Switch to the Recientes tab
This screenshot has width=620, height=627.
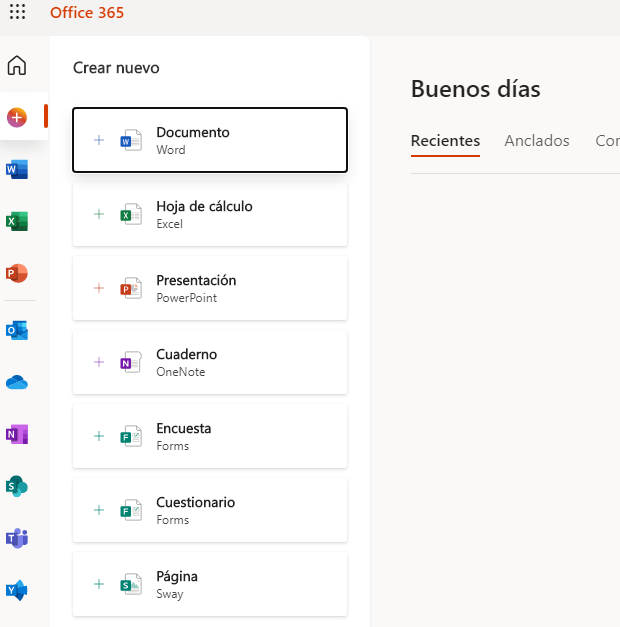click(x=445, y=141)
